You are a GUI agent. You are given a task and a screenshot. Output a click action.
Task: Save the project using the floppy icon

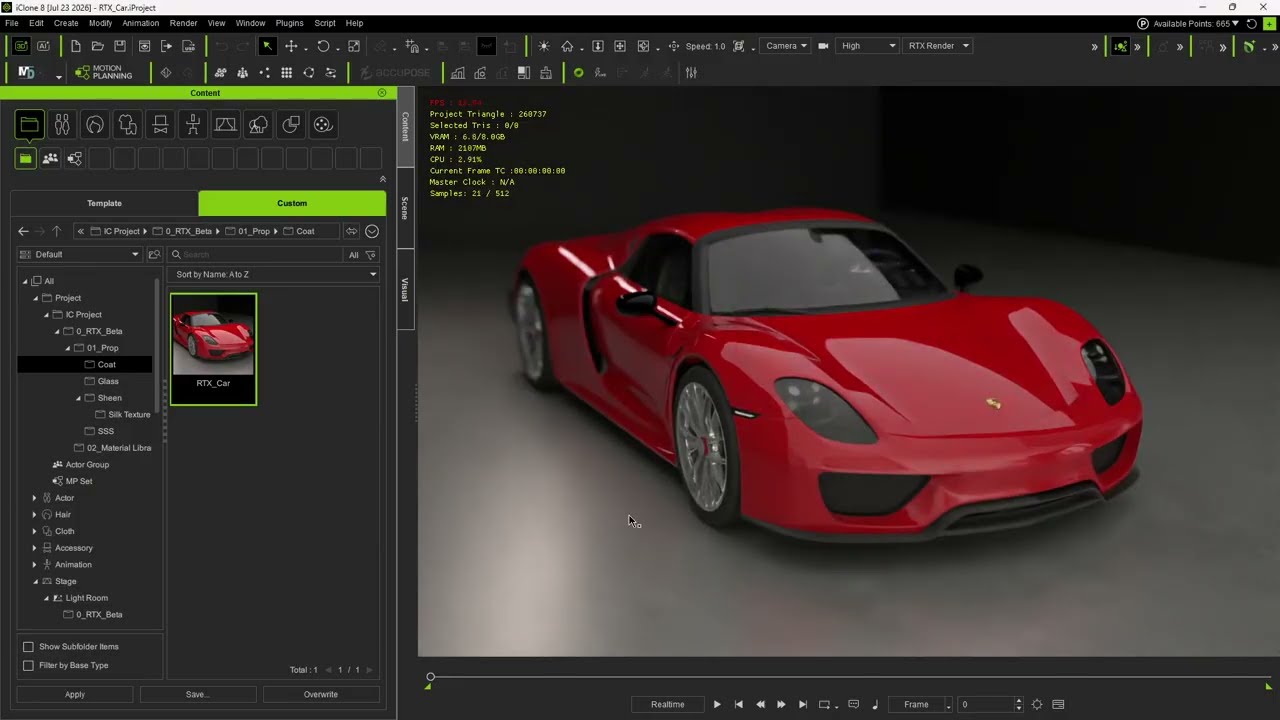point(120,46)
